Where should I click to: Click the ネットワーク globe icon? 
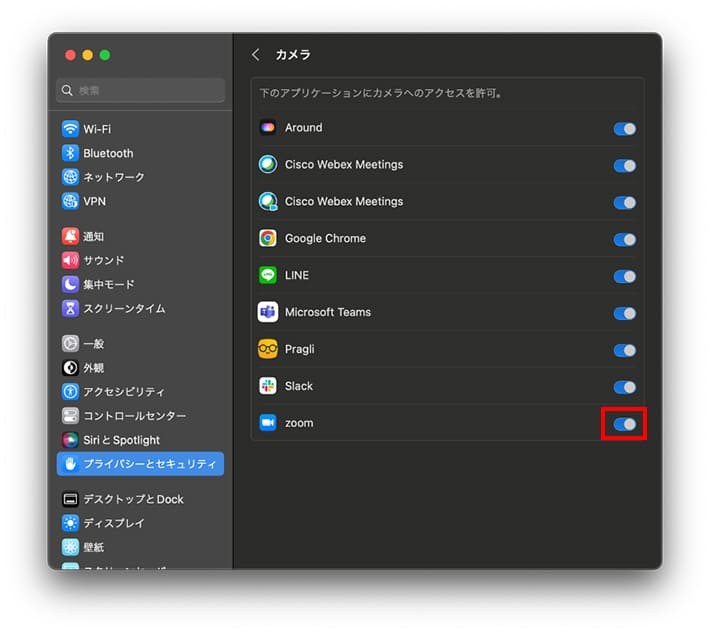coord(70,177)
